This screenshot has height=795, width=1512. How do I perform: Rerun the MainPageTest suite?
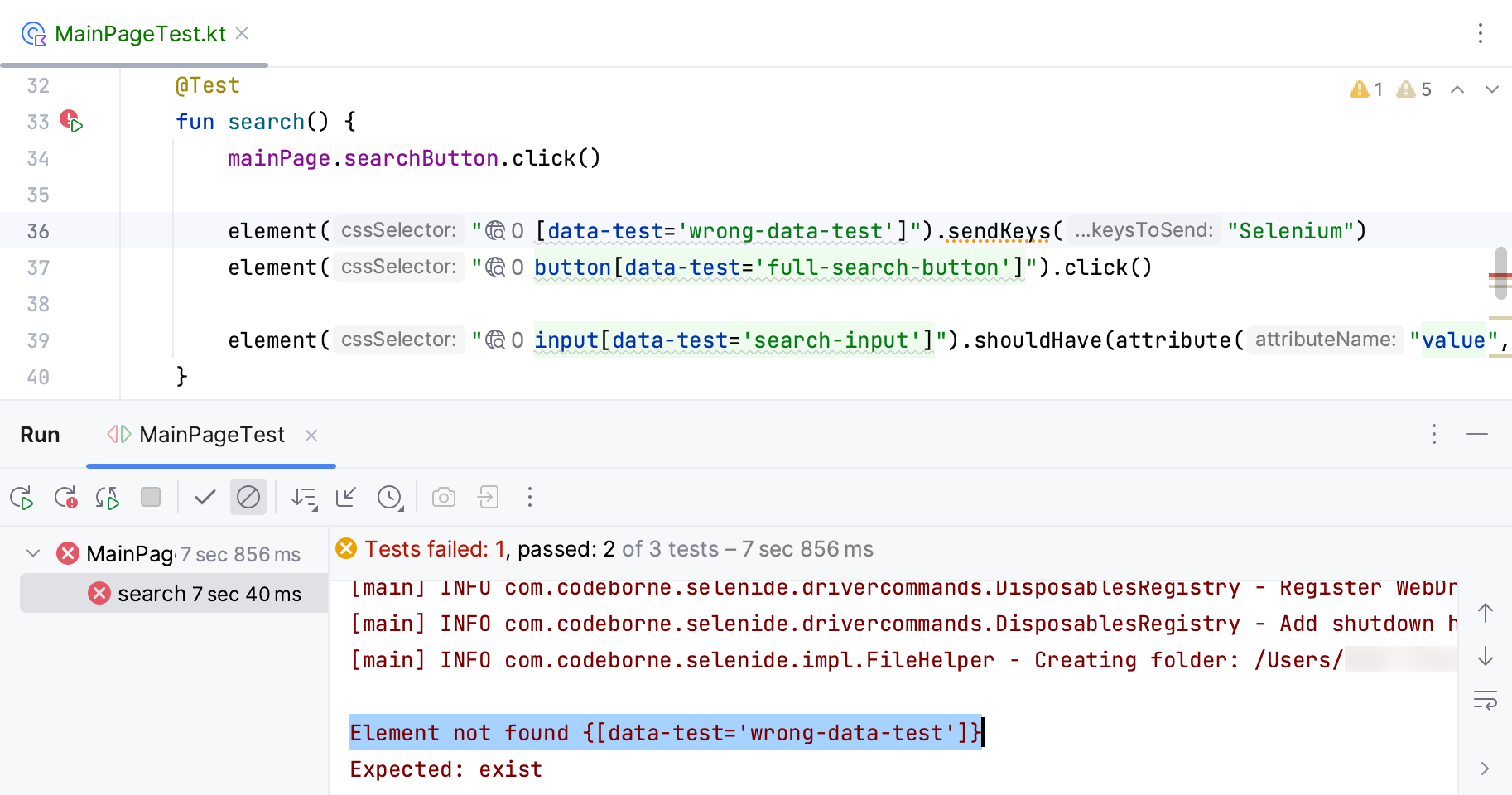pyautogui.click(x=21, y=497)
